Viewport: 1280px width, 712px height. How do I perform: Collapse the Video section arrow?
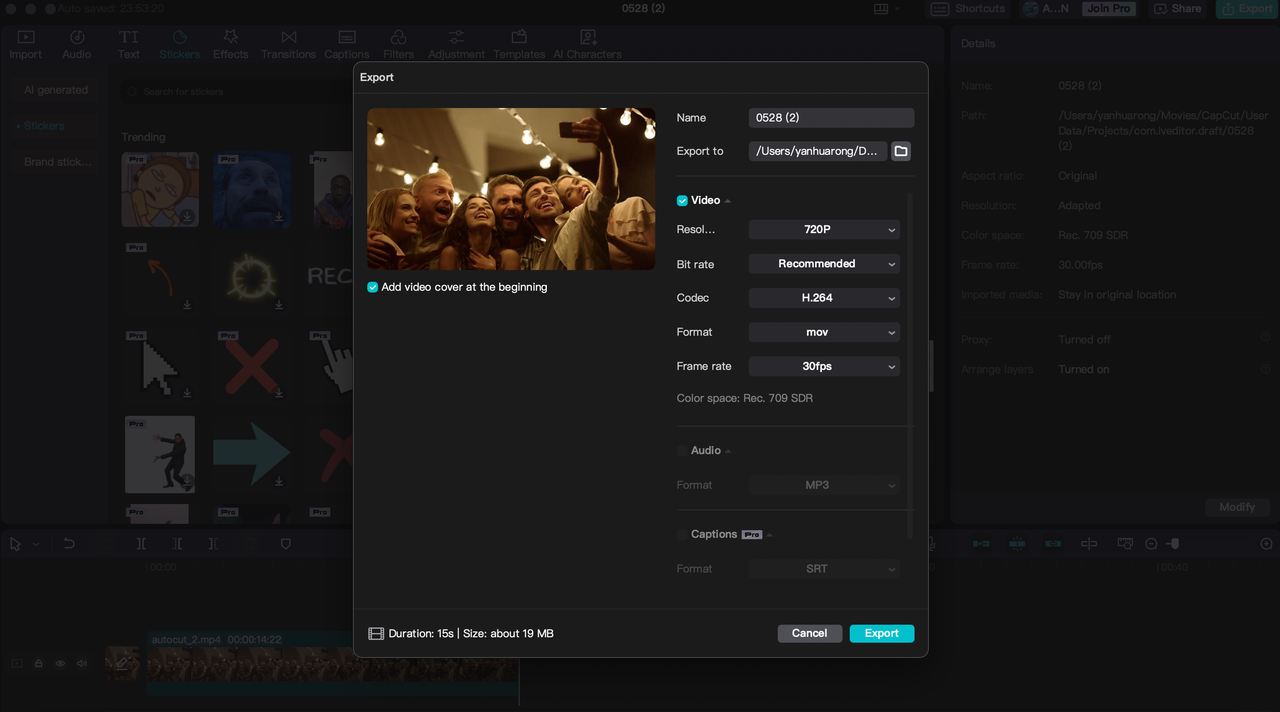pos(728,201)
